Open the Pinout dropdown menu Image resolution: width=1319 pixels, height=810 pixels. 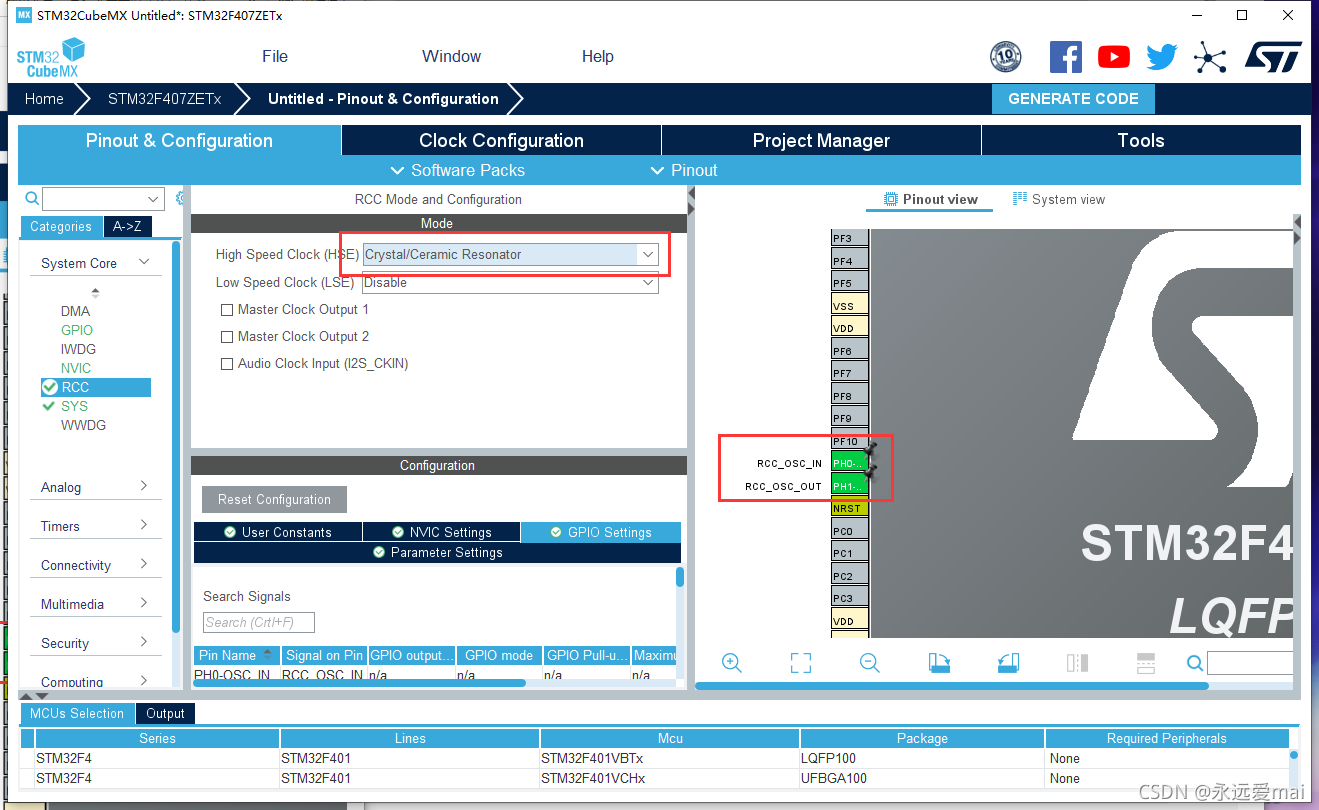[684, 170]
